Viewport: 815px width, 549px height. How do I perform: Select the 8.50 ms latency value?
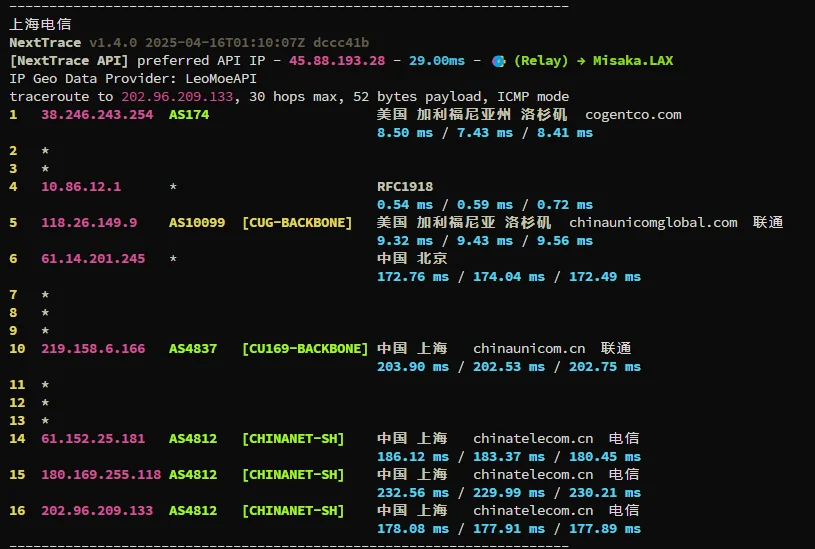click(405, 133)
